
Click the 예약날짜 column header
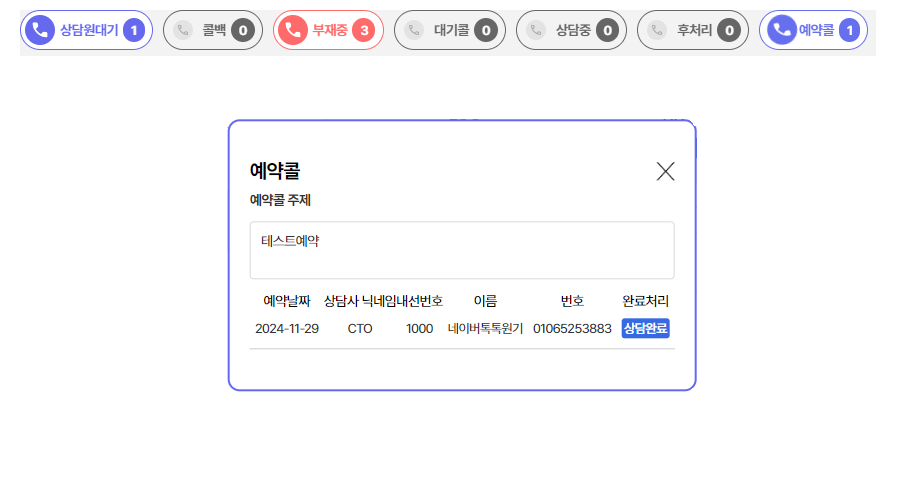pyautogui.click(x=287, y=301)
